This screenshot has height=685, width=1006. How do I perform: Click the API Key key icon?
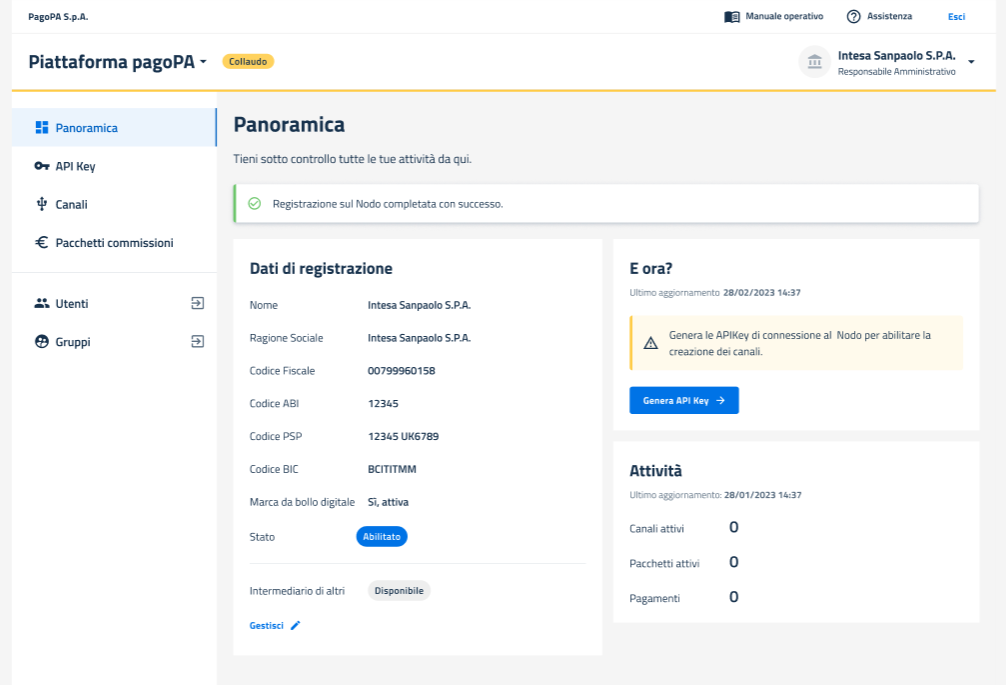pyautogui.click(x=42, y=166)
